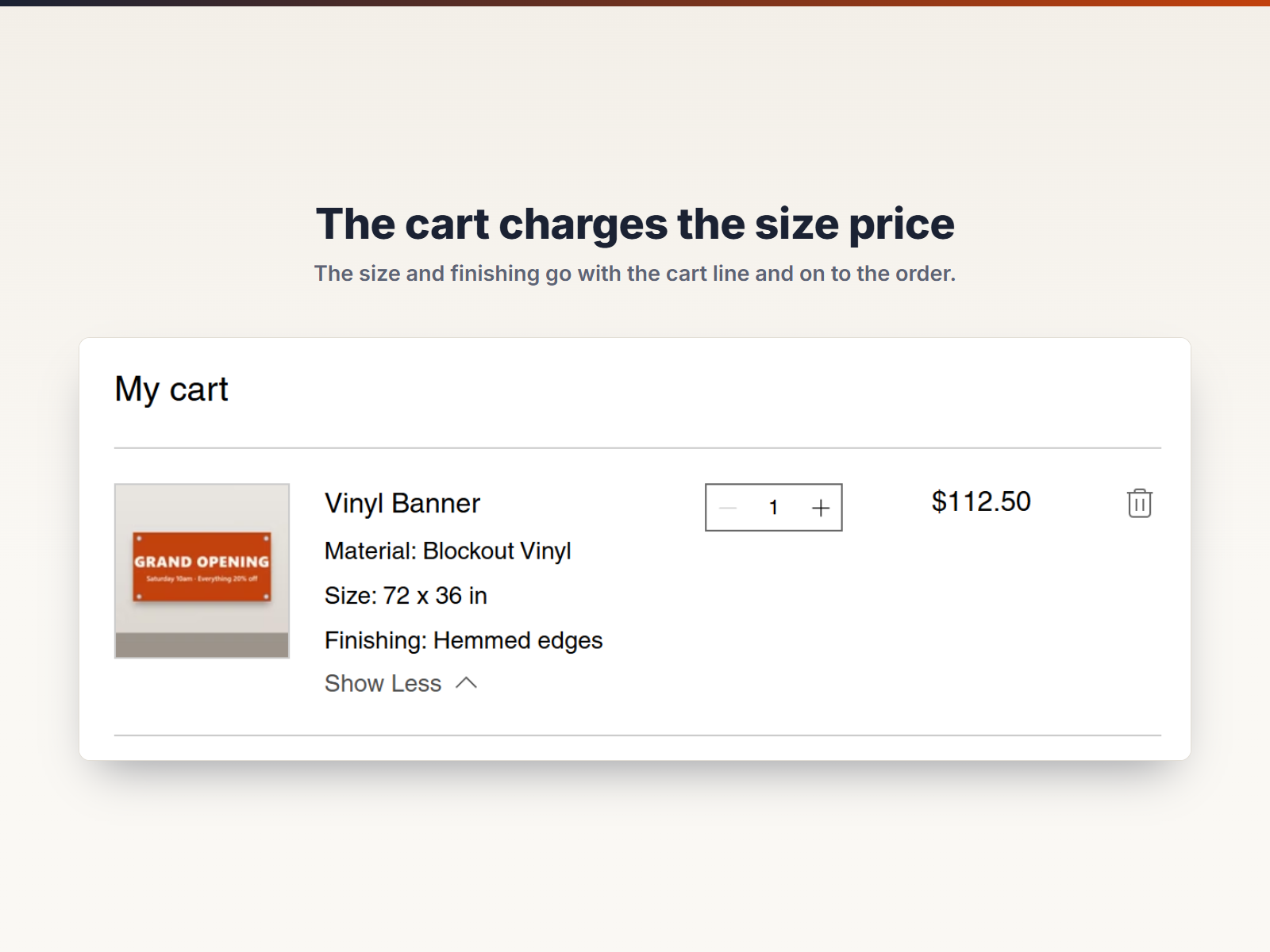Select the $112.50 price text

981,501
